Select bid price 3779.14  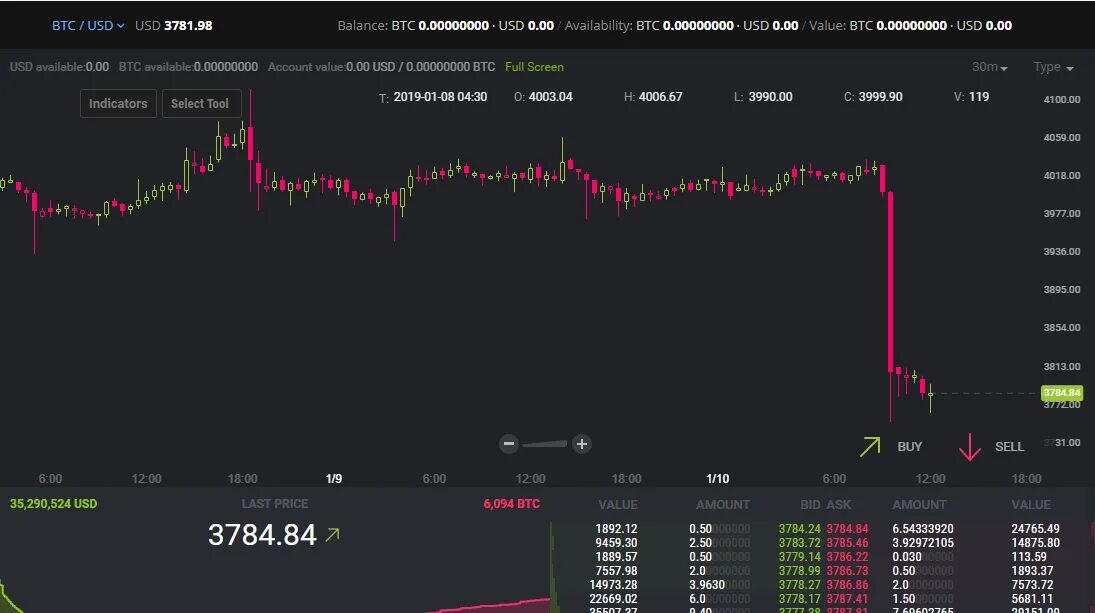[x=800, y=557]
